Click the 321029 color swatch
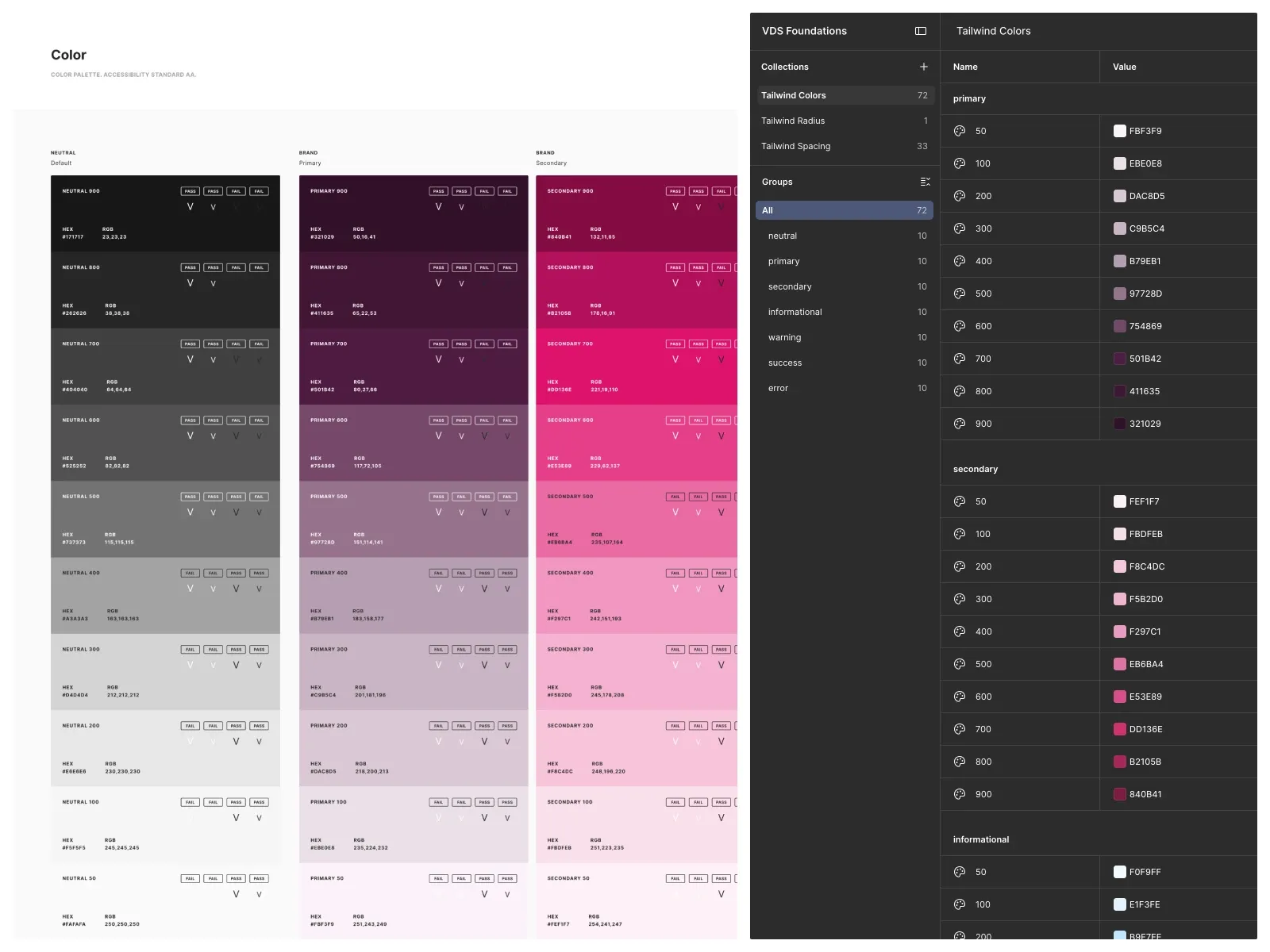1270x952 pixels. point(1120,424)
